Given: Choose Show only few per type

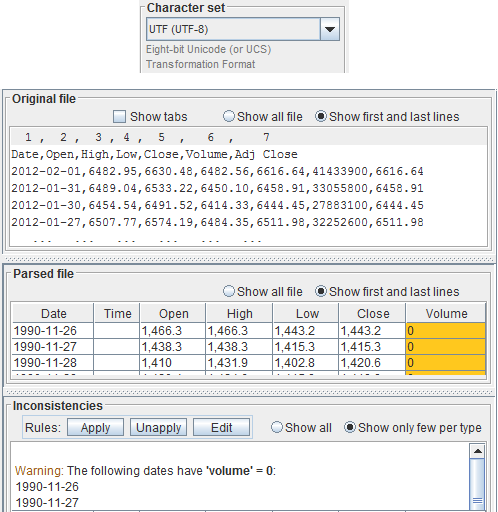Looking at the screenshot, I should (x=413, y=428).
